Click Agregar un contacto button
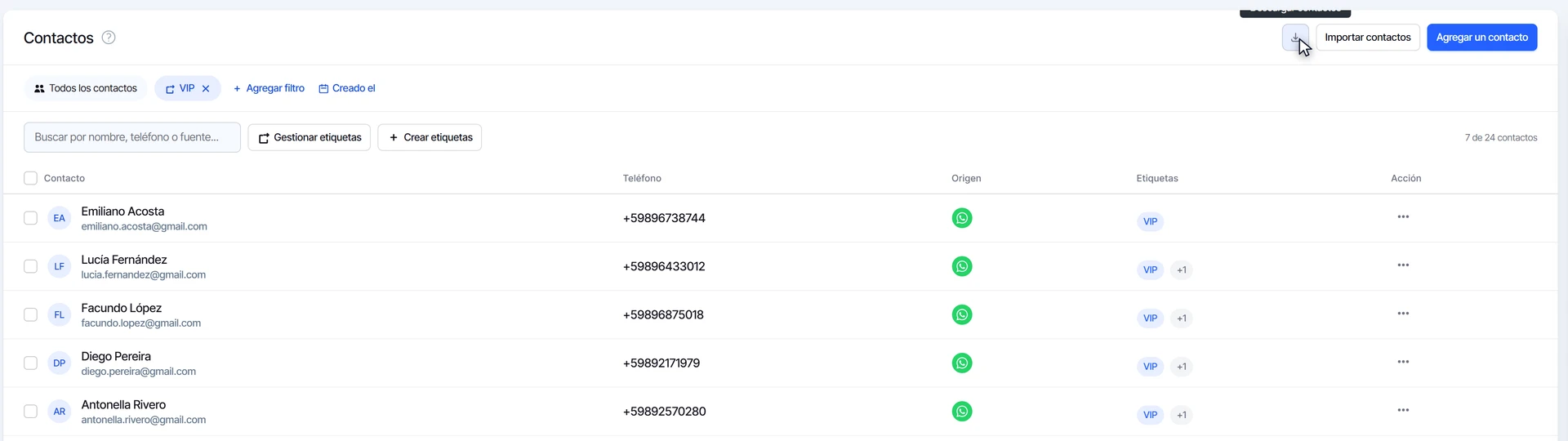 (x=1482, y=38)
